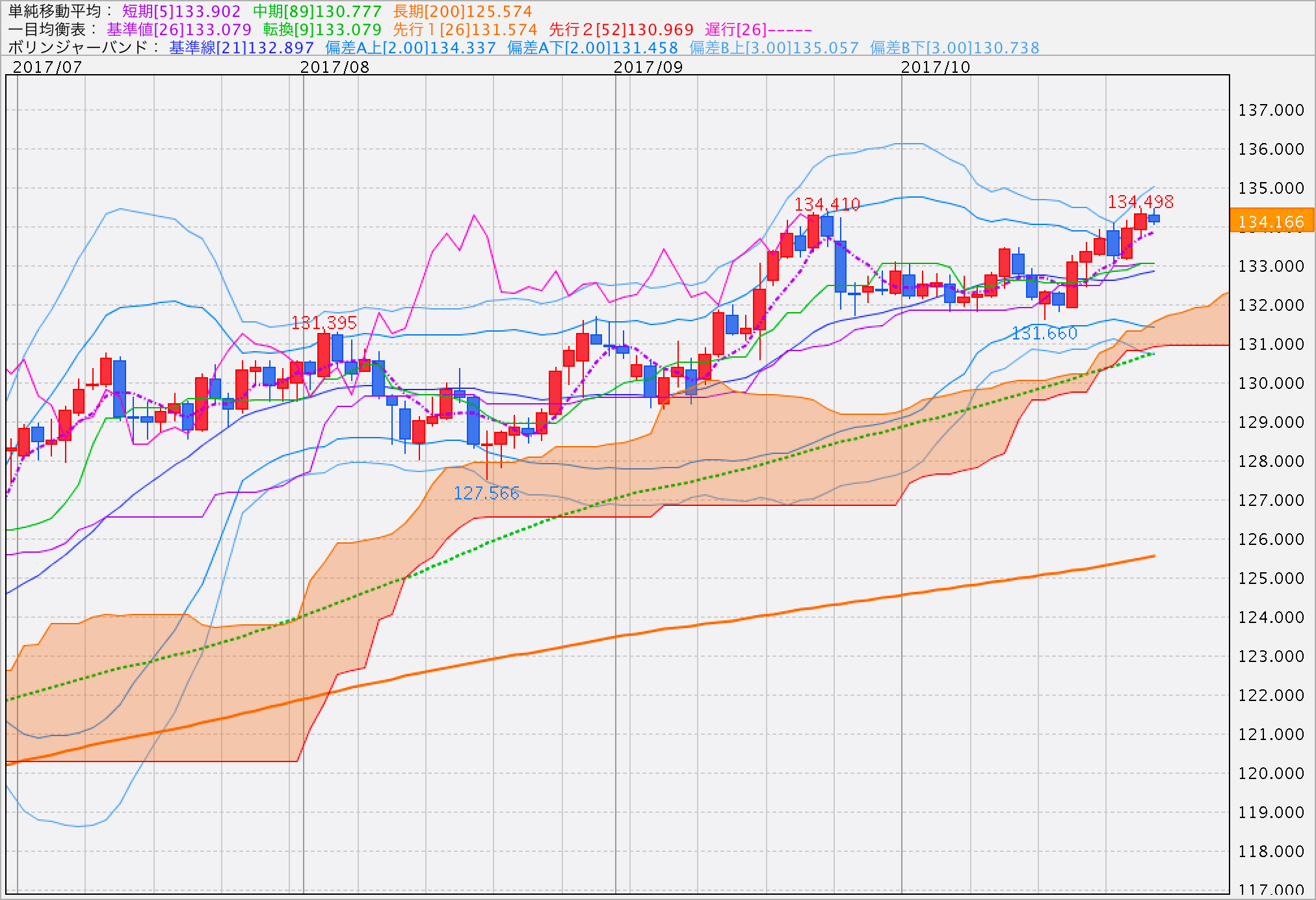The width and height of the screenshot is (1316, 900).
Task: Click the 118.000 price axis label
Action: click(1271, 851)
